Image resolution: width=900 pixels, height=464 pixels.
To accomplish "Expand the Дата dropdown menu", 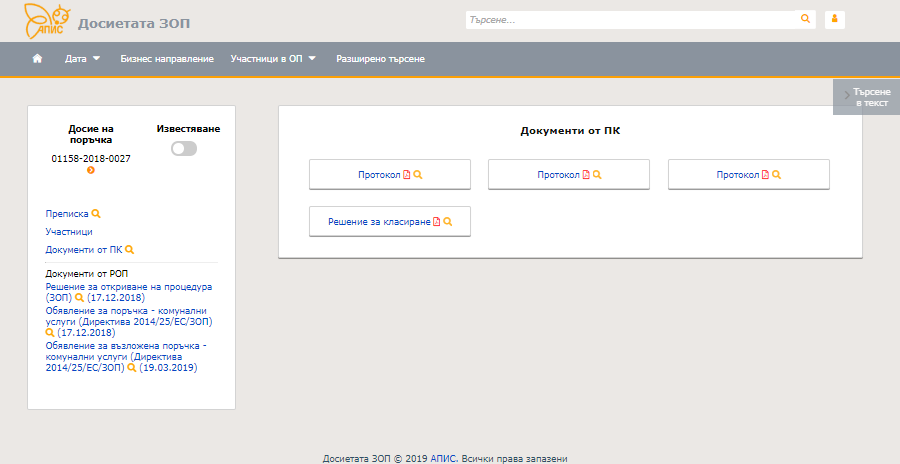I will (x=82, y=59).
